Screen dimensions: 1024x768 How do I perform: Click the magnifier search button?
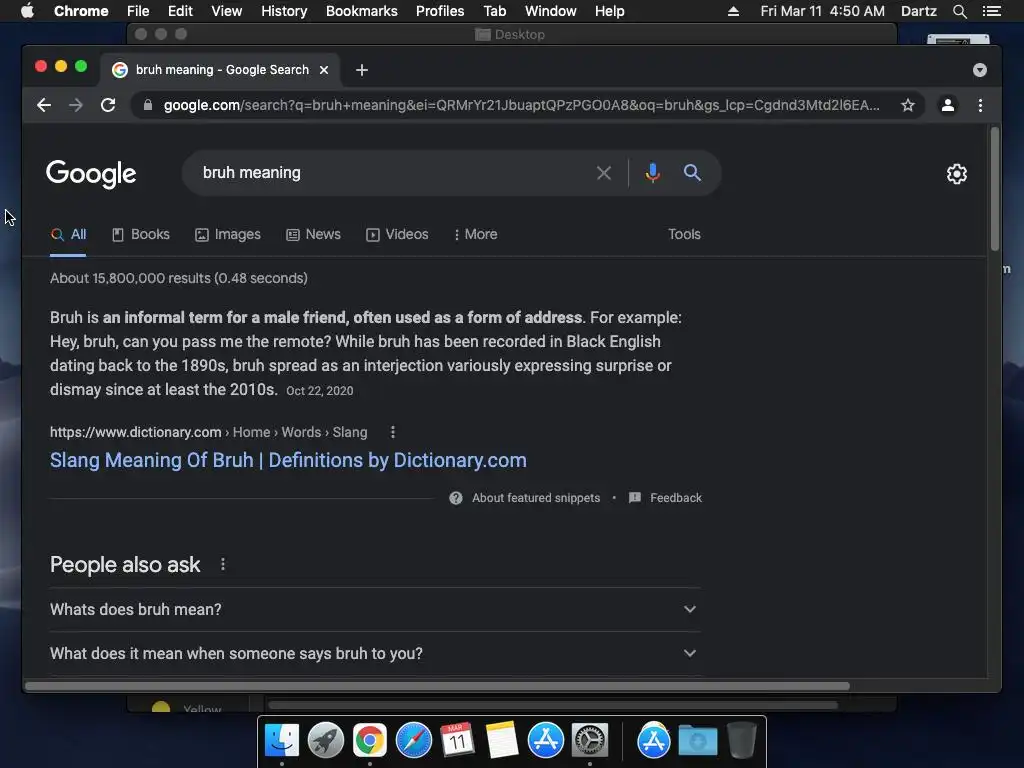(x=692, y=172)
